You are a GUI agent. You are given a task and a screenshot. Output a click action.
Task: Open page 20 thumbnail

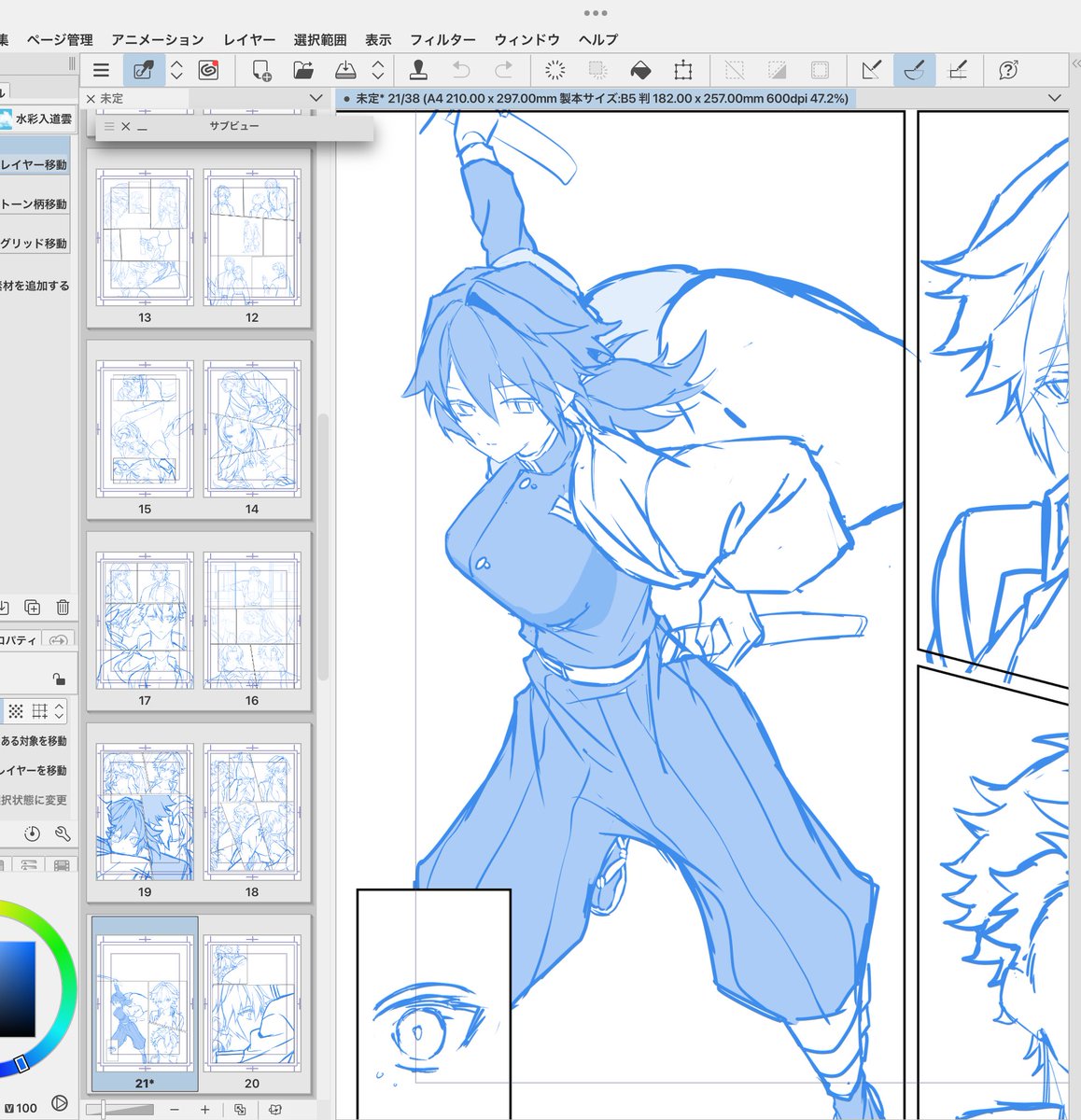pyautogui.click(x=252, y=1003)
